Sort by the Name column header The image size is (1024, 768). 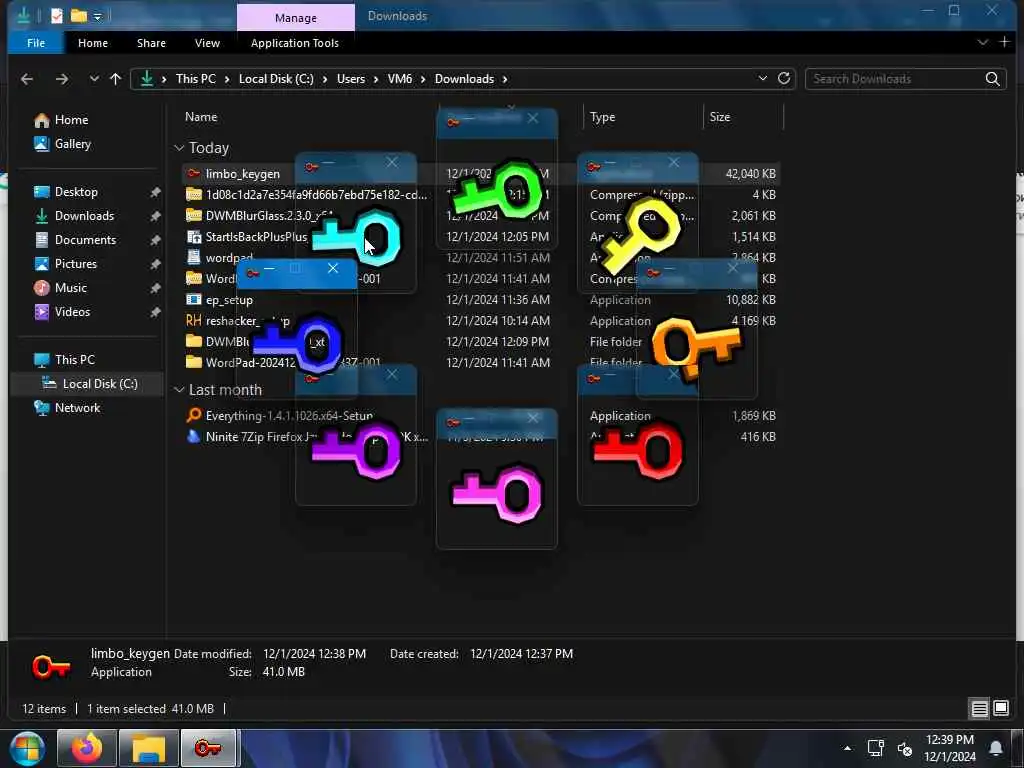200,117
